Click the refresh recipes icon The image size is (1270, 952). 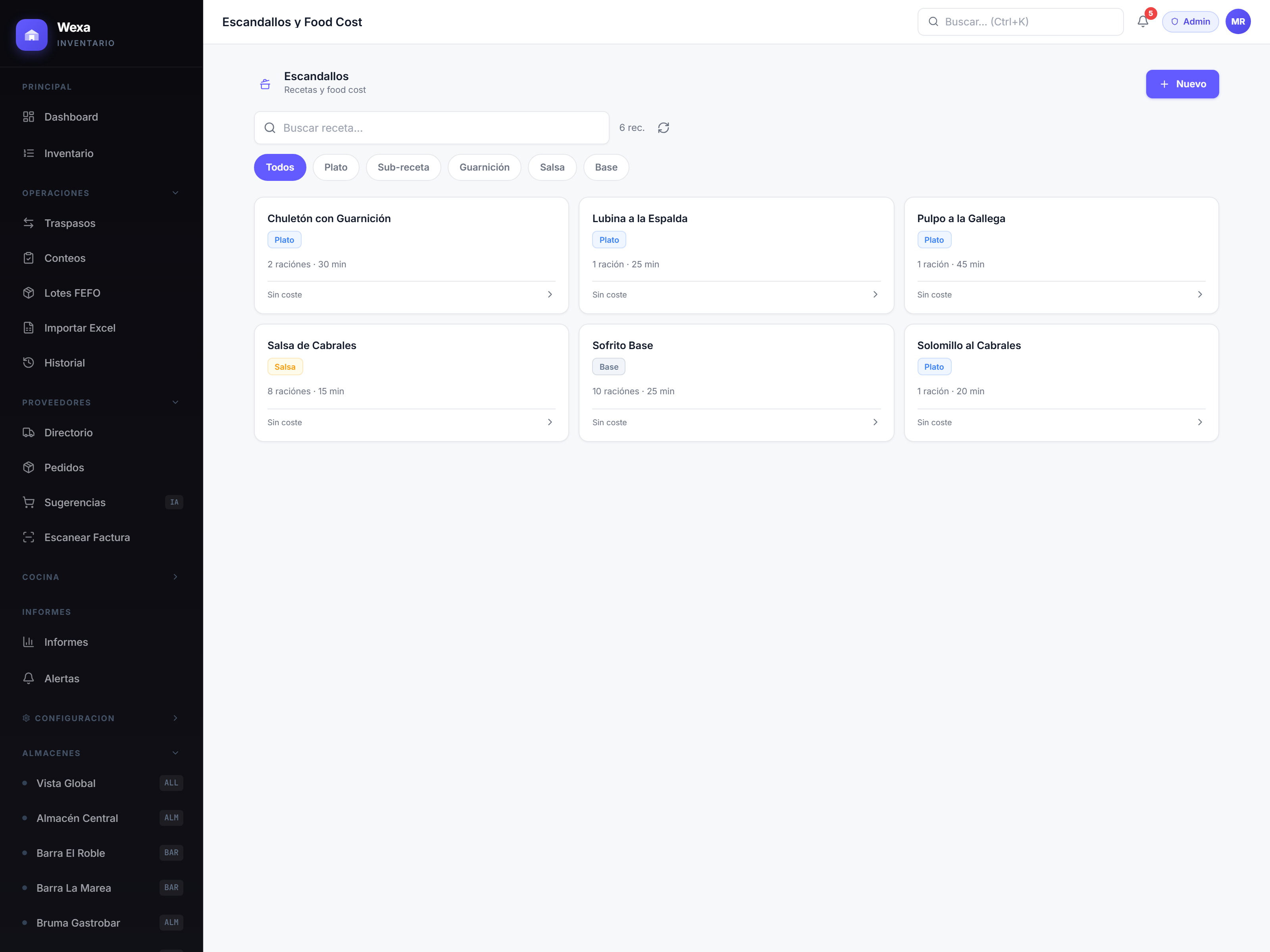click(x=663, y=127)
